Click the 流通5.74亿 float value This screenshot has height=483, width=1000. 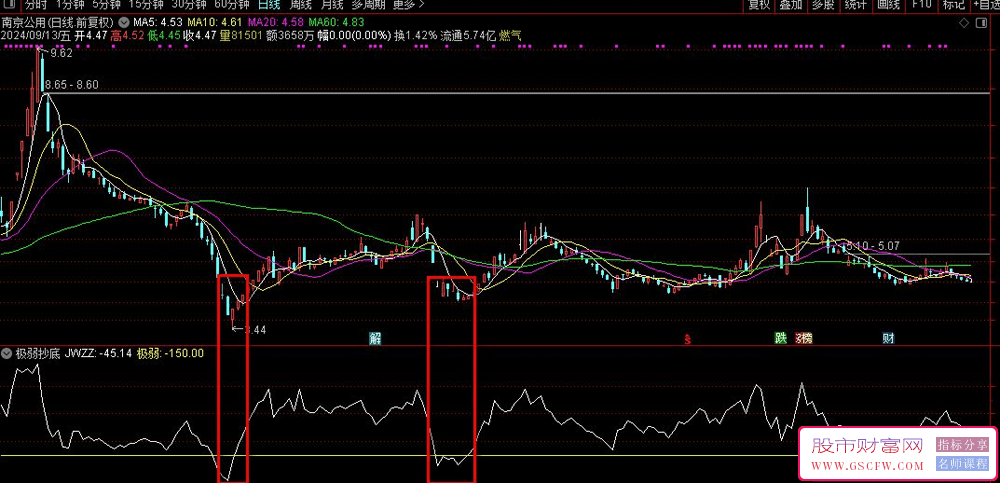[x=469, y=35]
